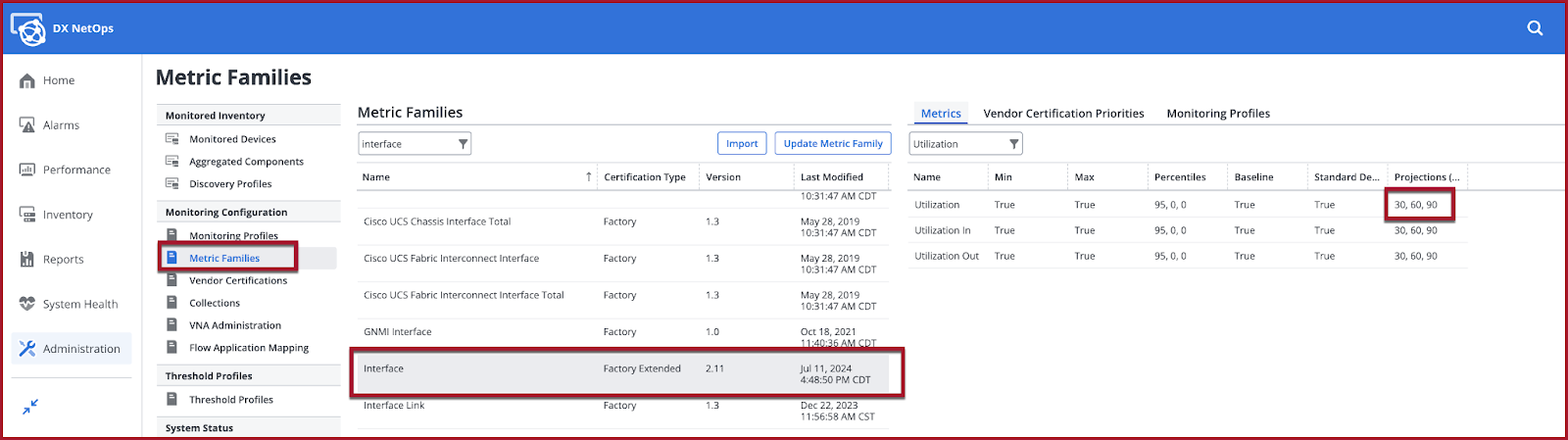The height and width of the screenshot is (440, 1568).
Task: Click the Metric Families document icon
Action: point(171,258)
